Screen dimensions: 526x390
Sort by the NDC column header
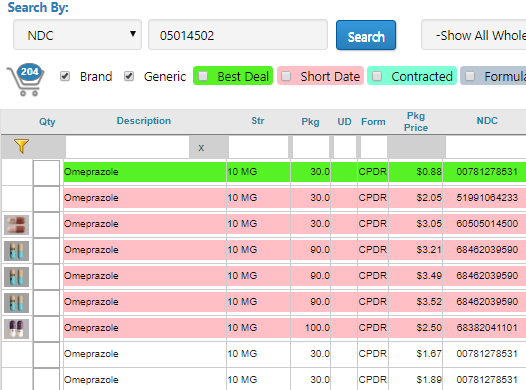[x=487, y=121]
